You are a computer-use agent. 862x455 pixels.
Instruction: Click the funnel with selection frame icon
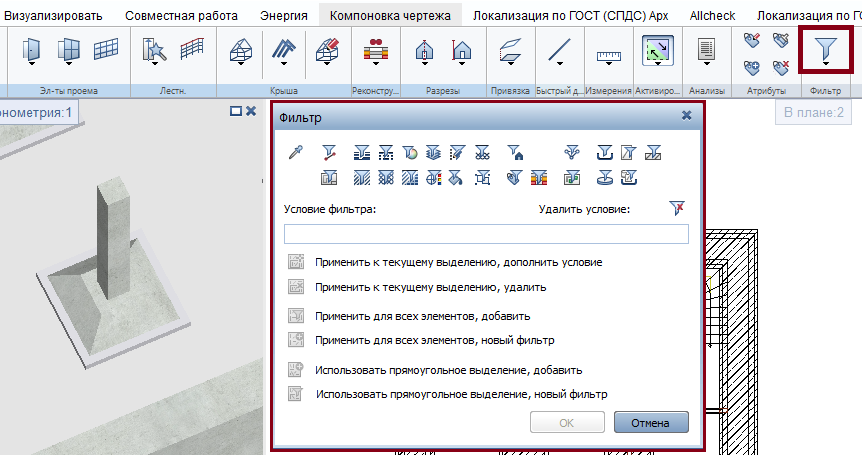pyautogui.click(x=482, y=177)
